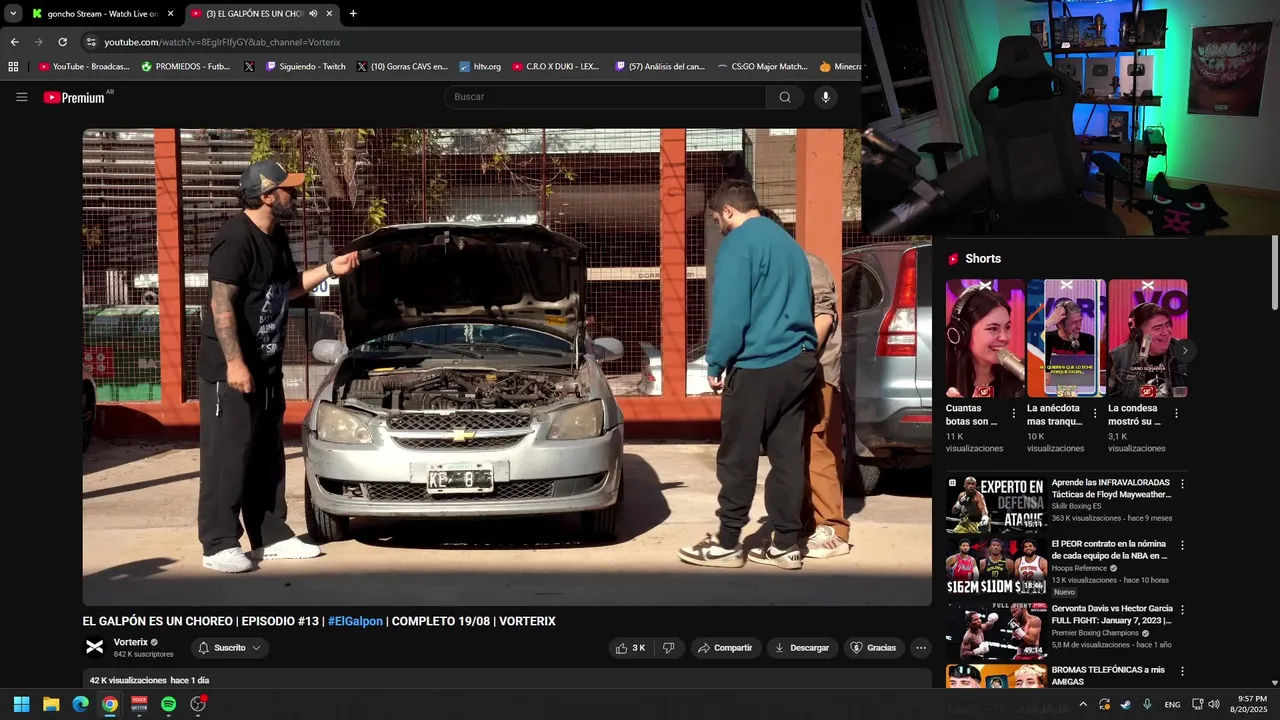Expand the Suscrito notification dropdown
Image resolution: width=1280 pixels, height=720 pixels.
click(256, 648)
